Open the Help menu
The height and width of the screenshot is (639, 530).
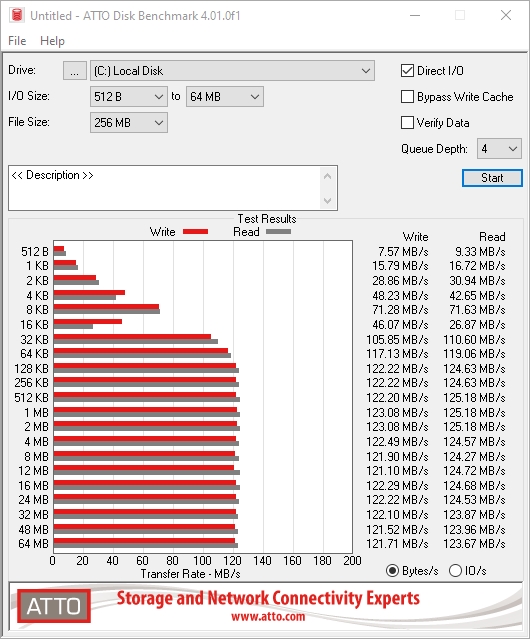point(52,41)
